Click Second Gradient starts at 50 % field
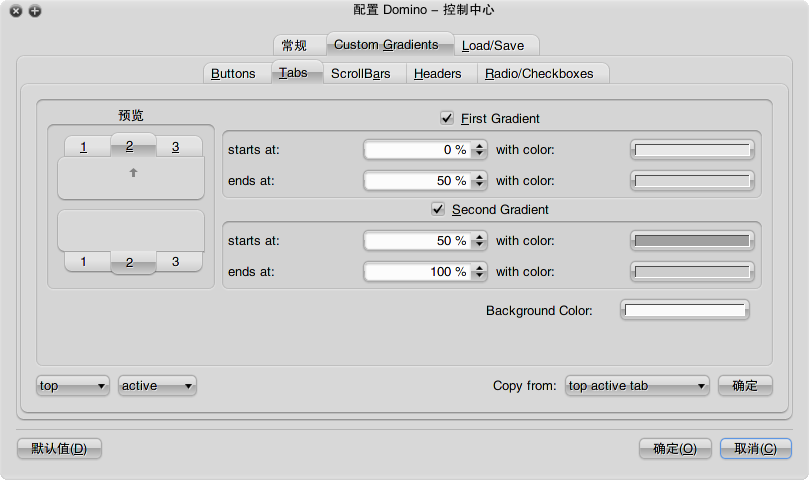This screenshot has width=809, height=480. point(418,241)
